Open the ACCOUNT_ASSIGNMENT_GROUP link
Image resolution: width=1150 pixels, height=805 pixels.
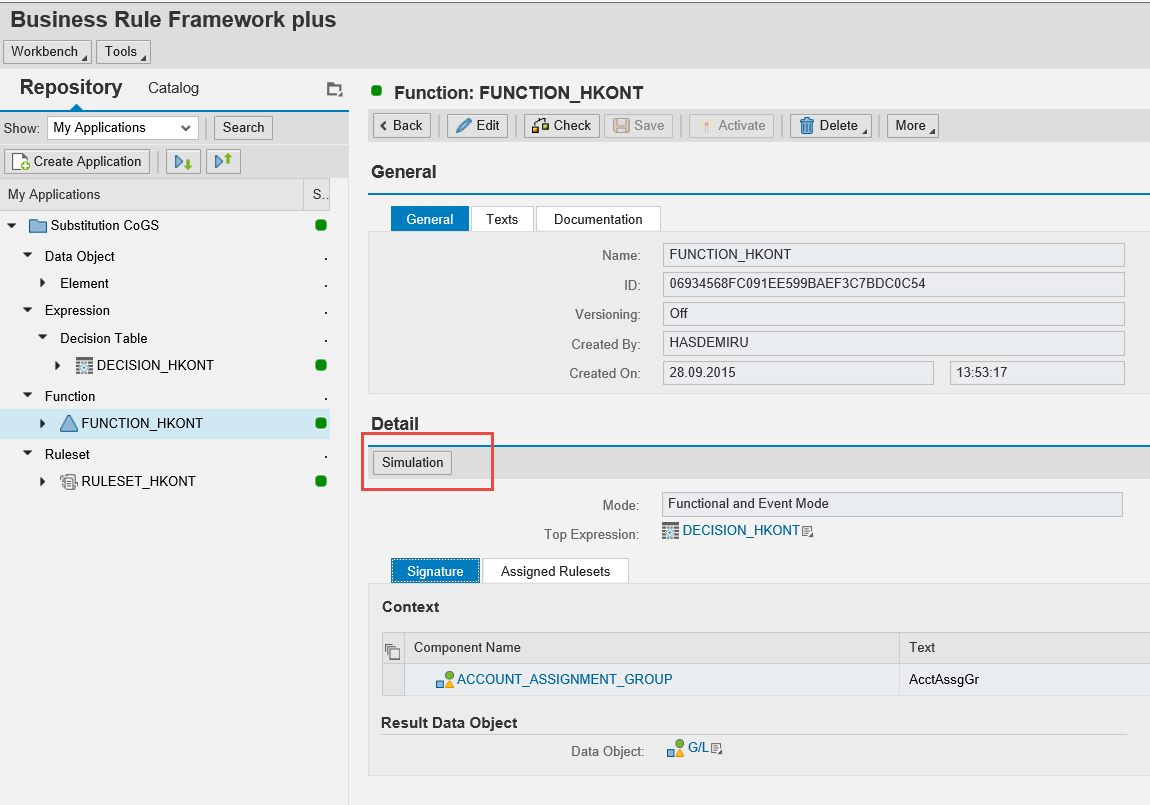pyautogui.click(x=564, y=680)
